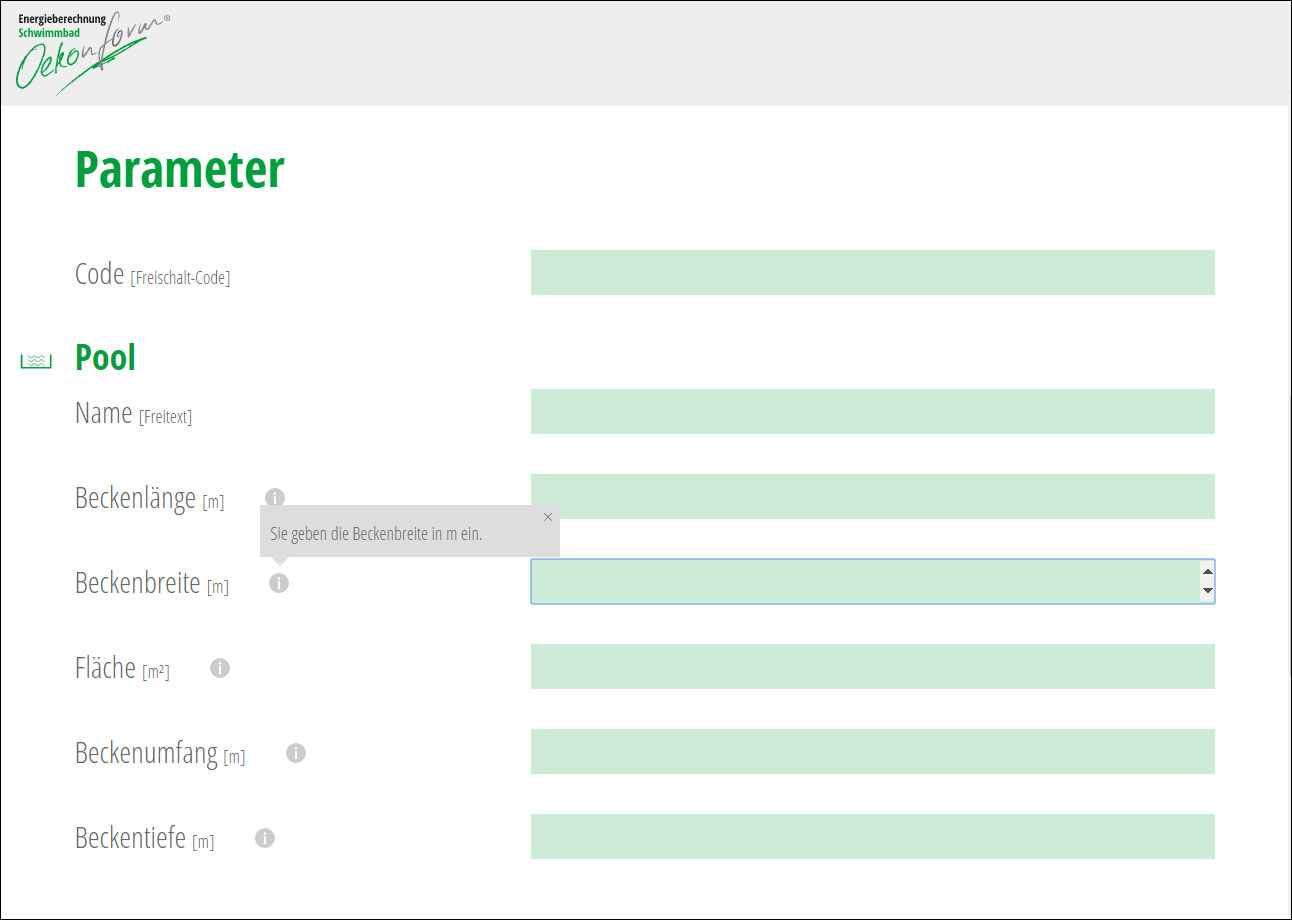This screenshot has width=1292, height=920.
Task: Close the Beckenbreite tooltip
Action: pos(548,517)
